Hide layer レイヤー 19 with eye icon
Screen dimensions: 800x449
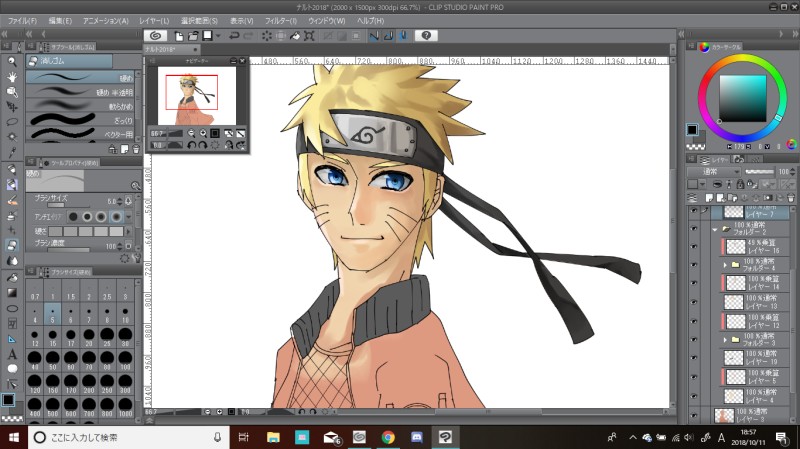click(x=693, y=358)
